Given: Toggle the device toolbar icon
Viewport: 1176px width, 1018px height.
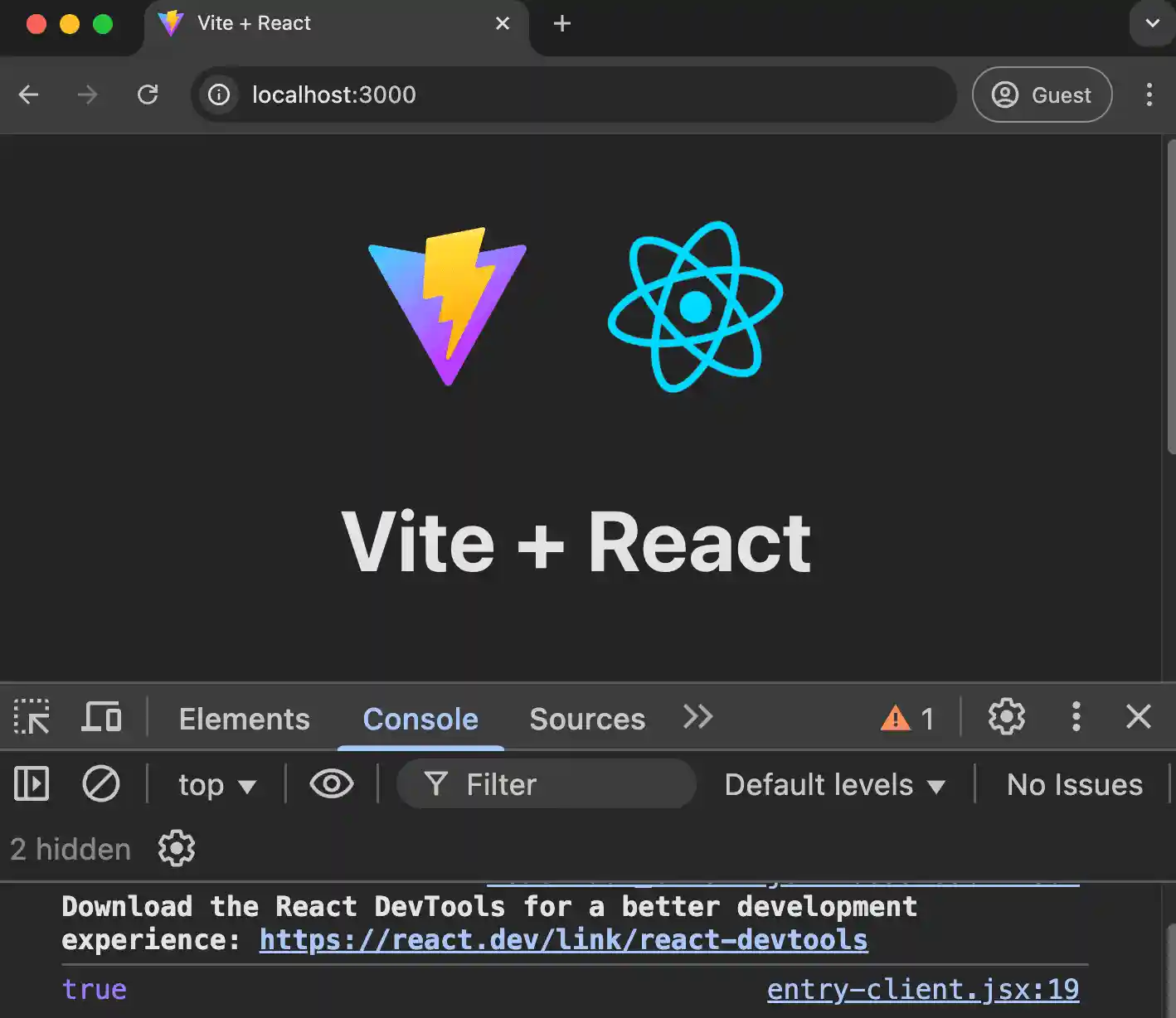Looking at the screenshot, I should (101, 717).
